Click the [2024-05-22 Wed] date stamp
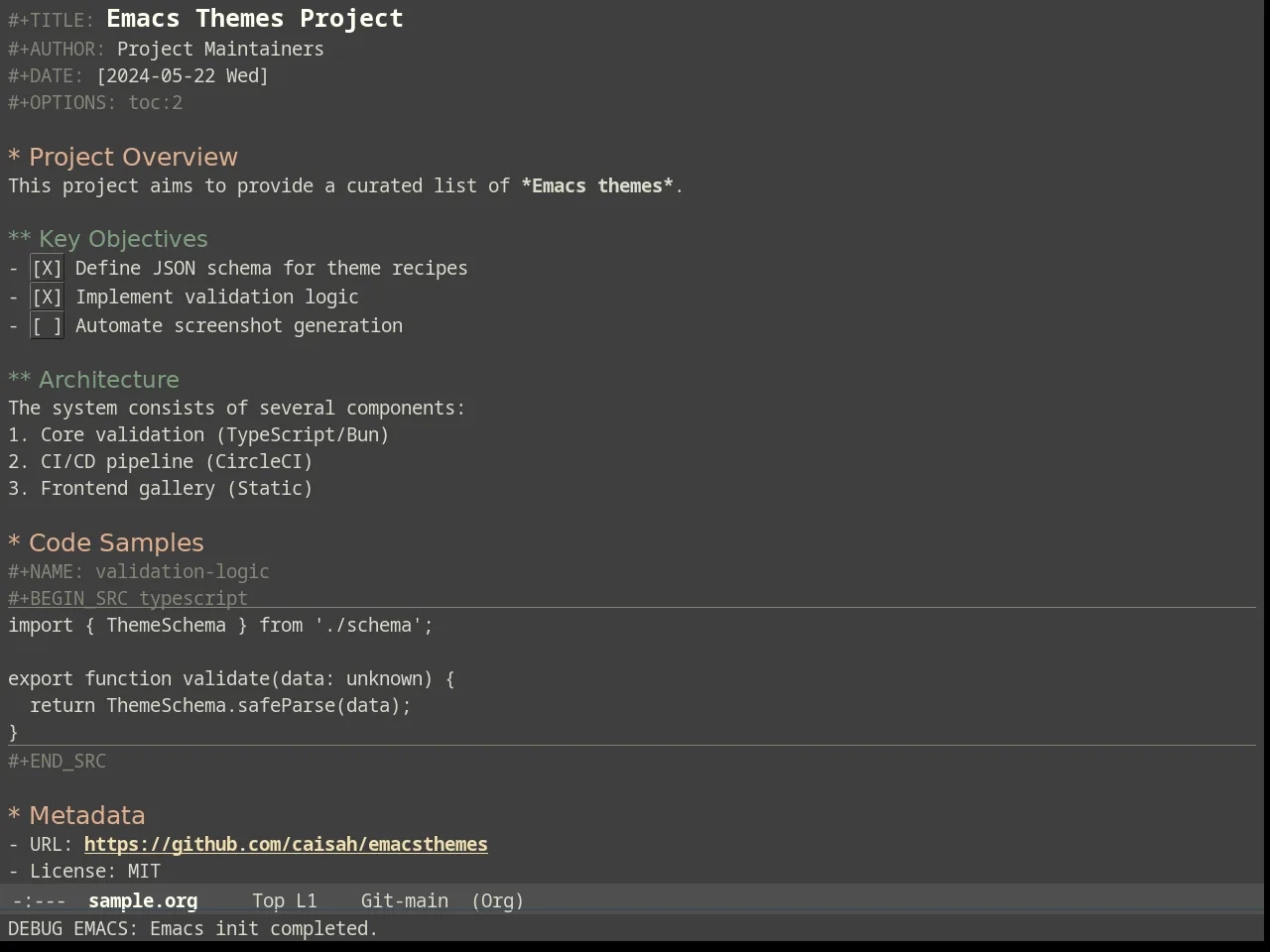Screen dimensions: 1270x952 183,75
